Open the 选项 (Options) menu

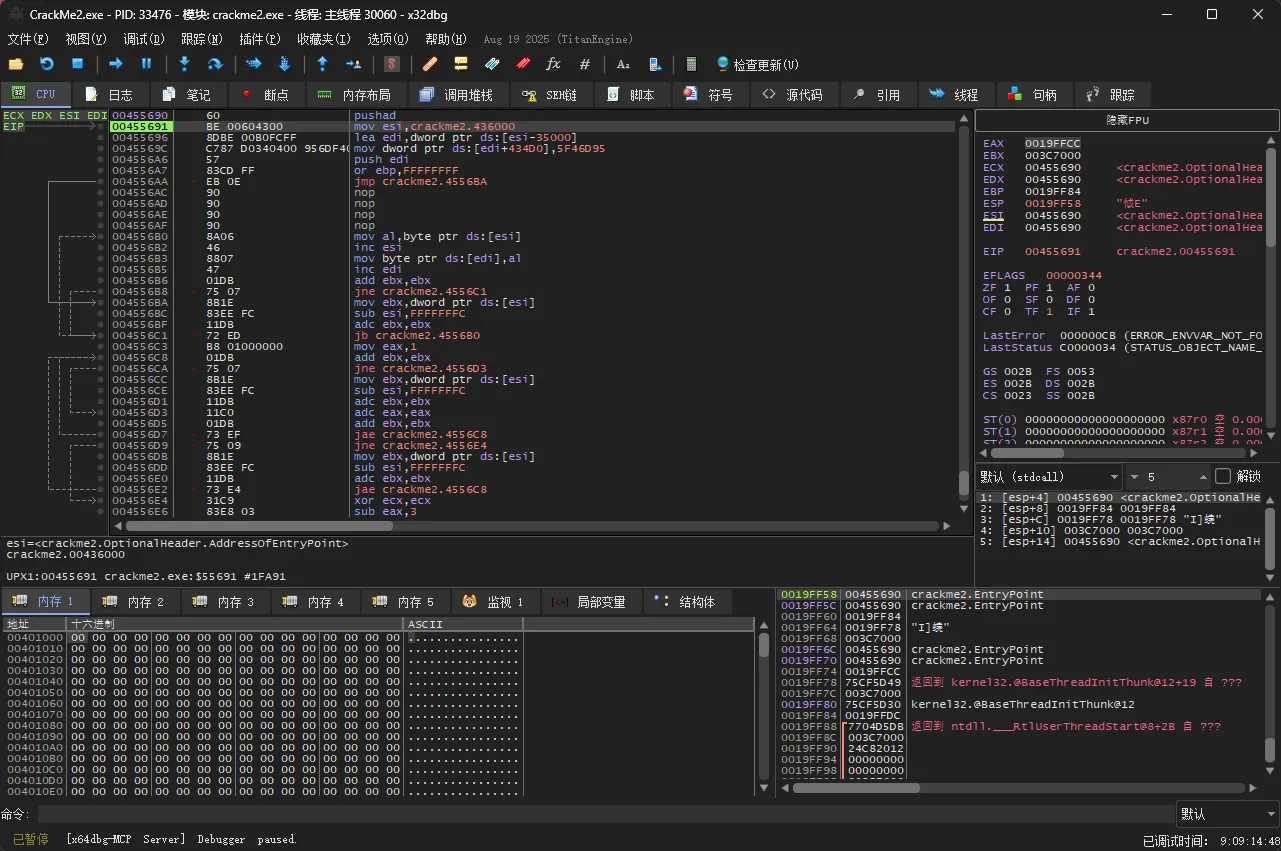[x=388, y=39]
